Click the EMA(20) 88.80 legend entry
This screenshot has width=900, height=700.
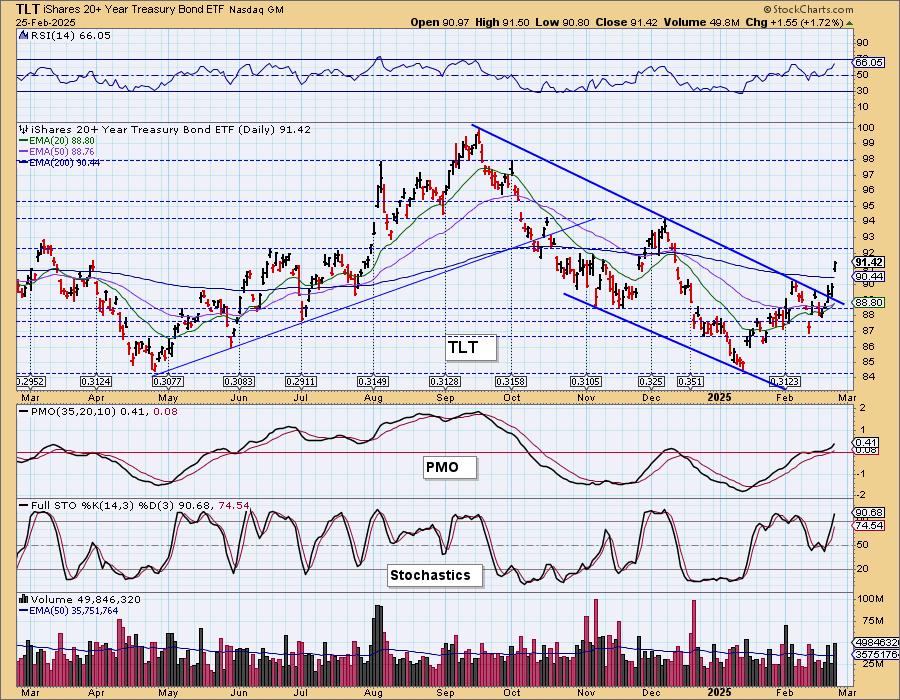[x=61, y=141]
